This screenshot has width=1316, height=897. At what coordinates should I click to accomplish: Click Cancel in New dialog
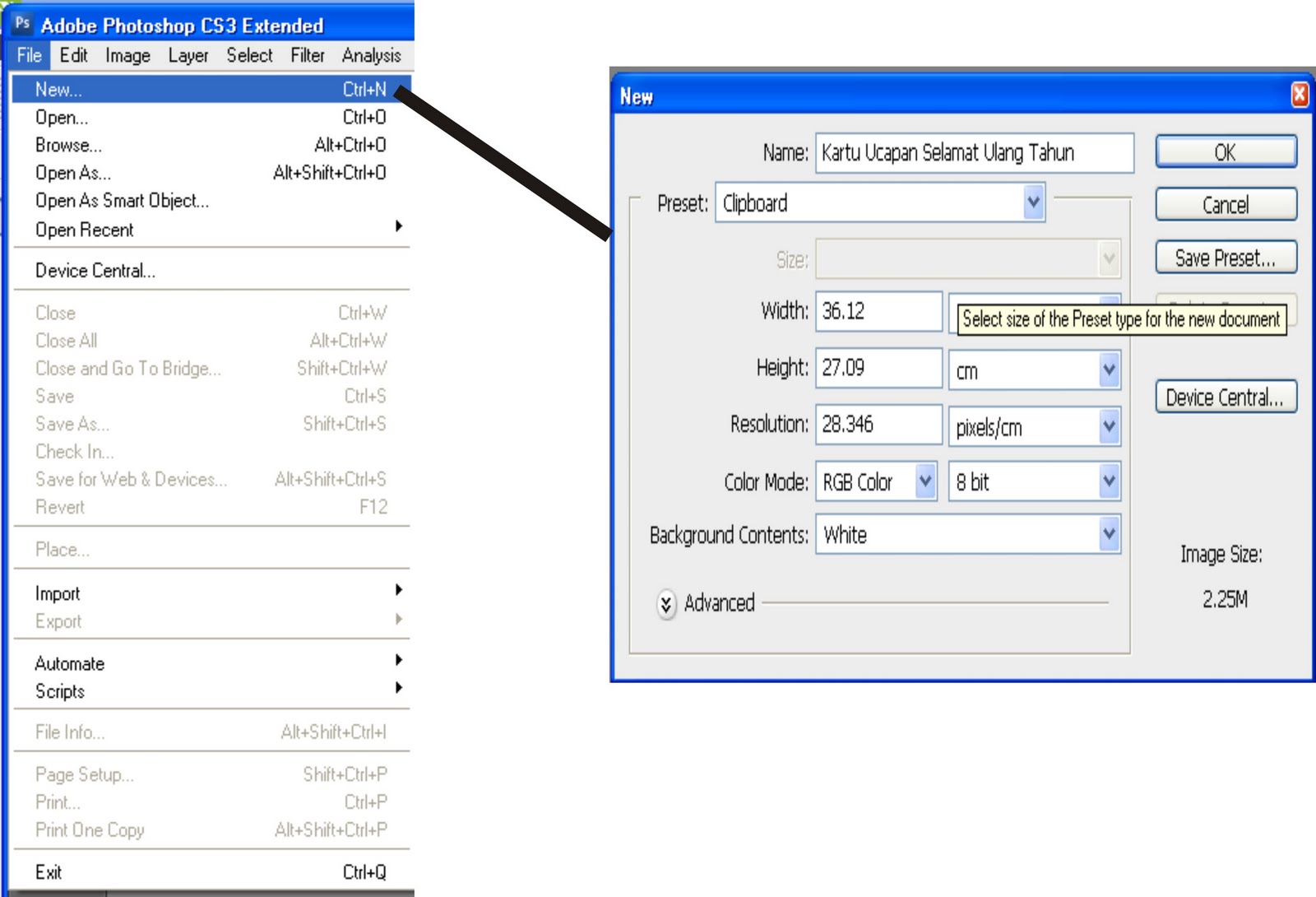pyautogui.click(x=1226, y=204)
